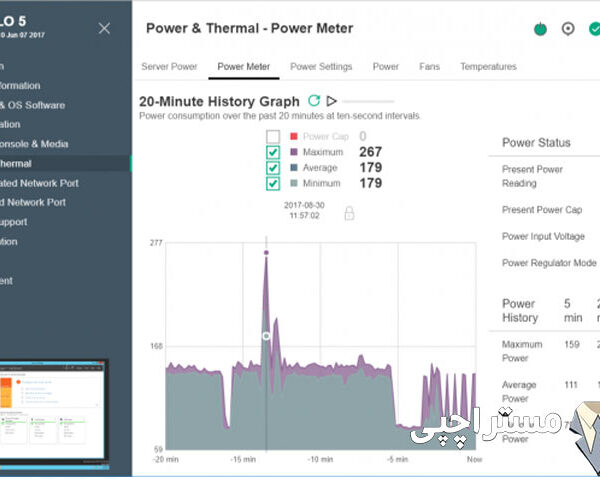The height and width of the screenshot is (500, 600).
Task: Click the UID target indicator icon
Action: [x=568, y=29]
